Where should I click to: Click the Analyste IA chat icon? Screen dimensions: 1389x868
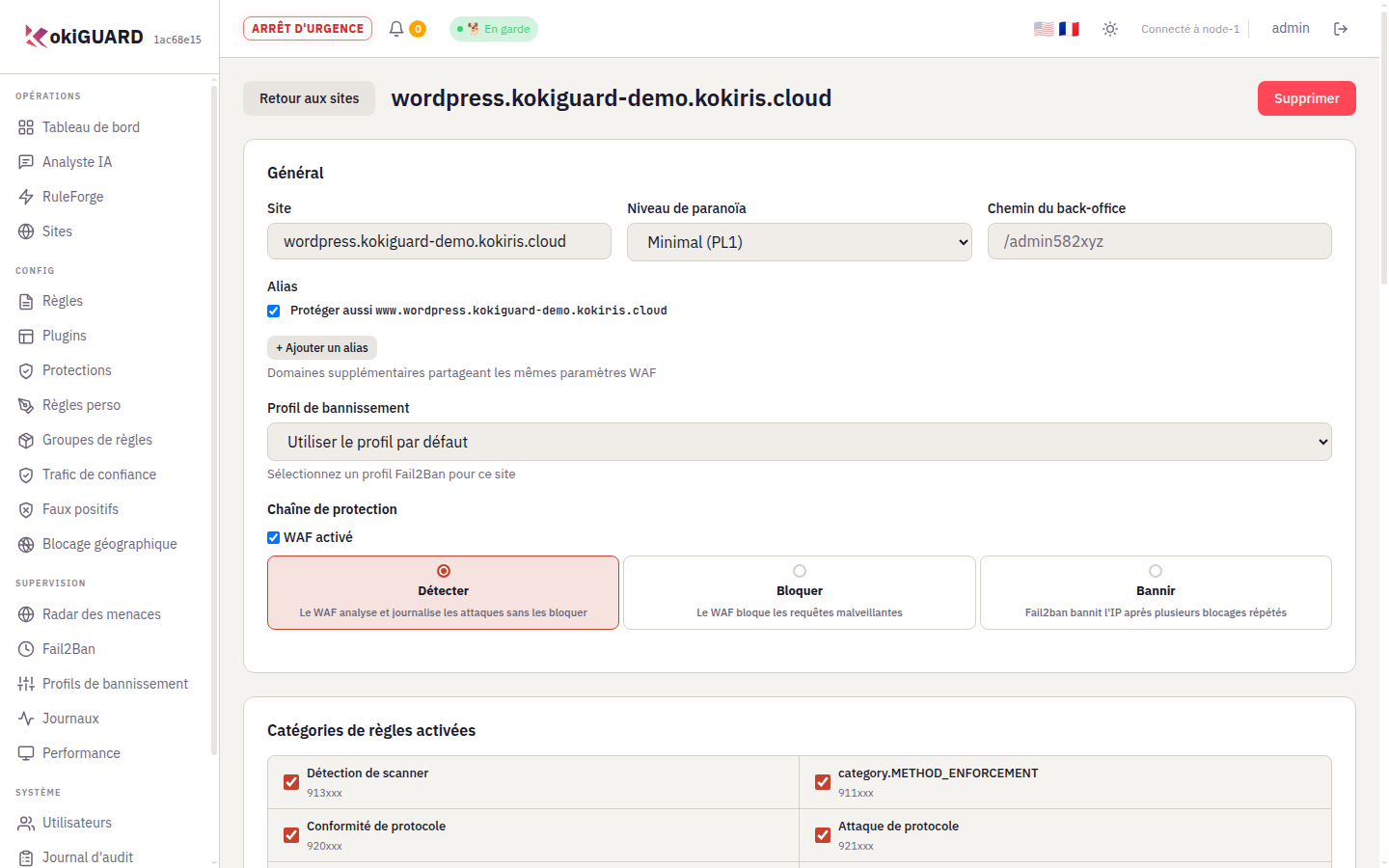(26, 162)
